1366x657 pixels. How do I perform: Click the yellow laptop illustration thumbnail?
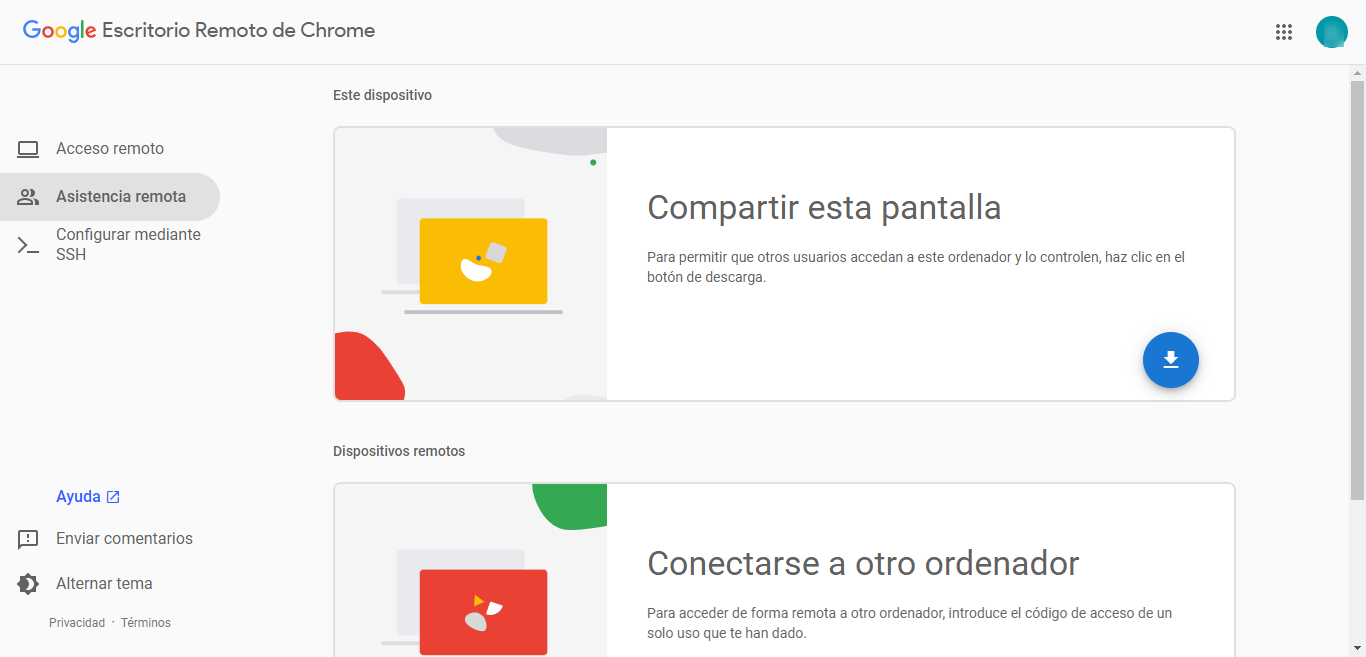[483, 261]
